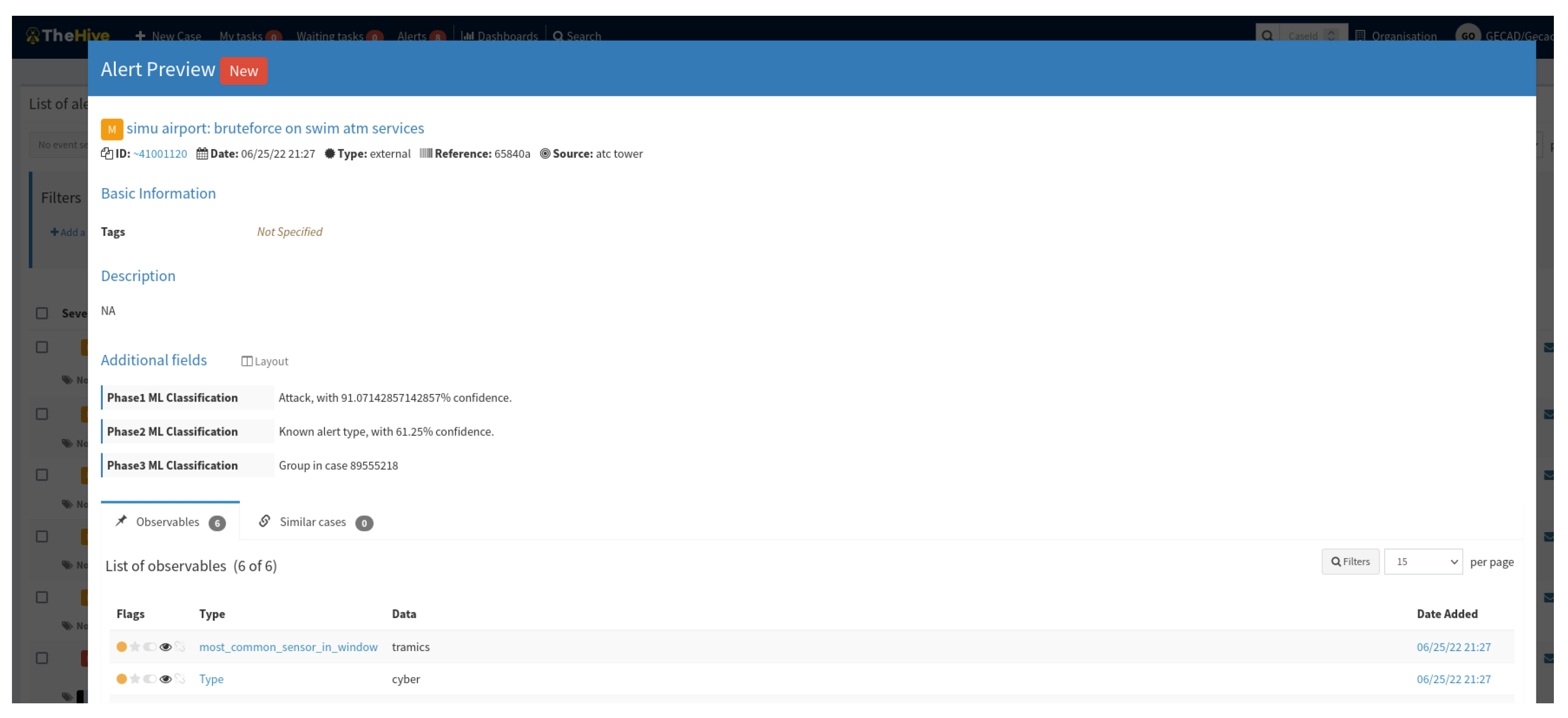The width and height of the screenshot is (1568, 718).
Task: Check the select-all checkbox beside Severity header
Action: coord(41,314)
